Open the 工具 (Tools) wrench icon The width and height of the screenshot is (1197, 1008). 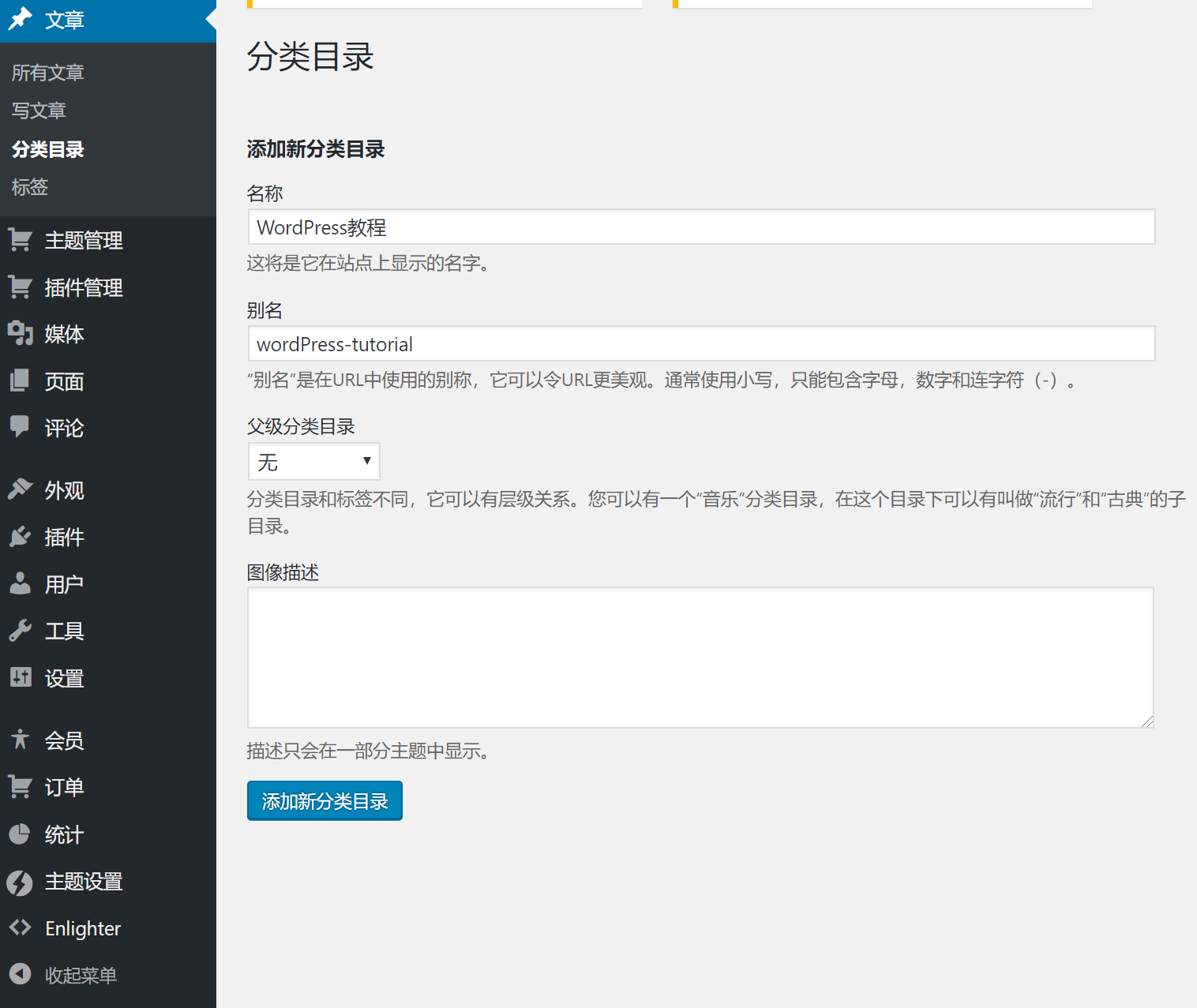point(21,630)
